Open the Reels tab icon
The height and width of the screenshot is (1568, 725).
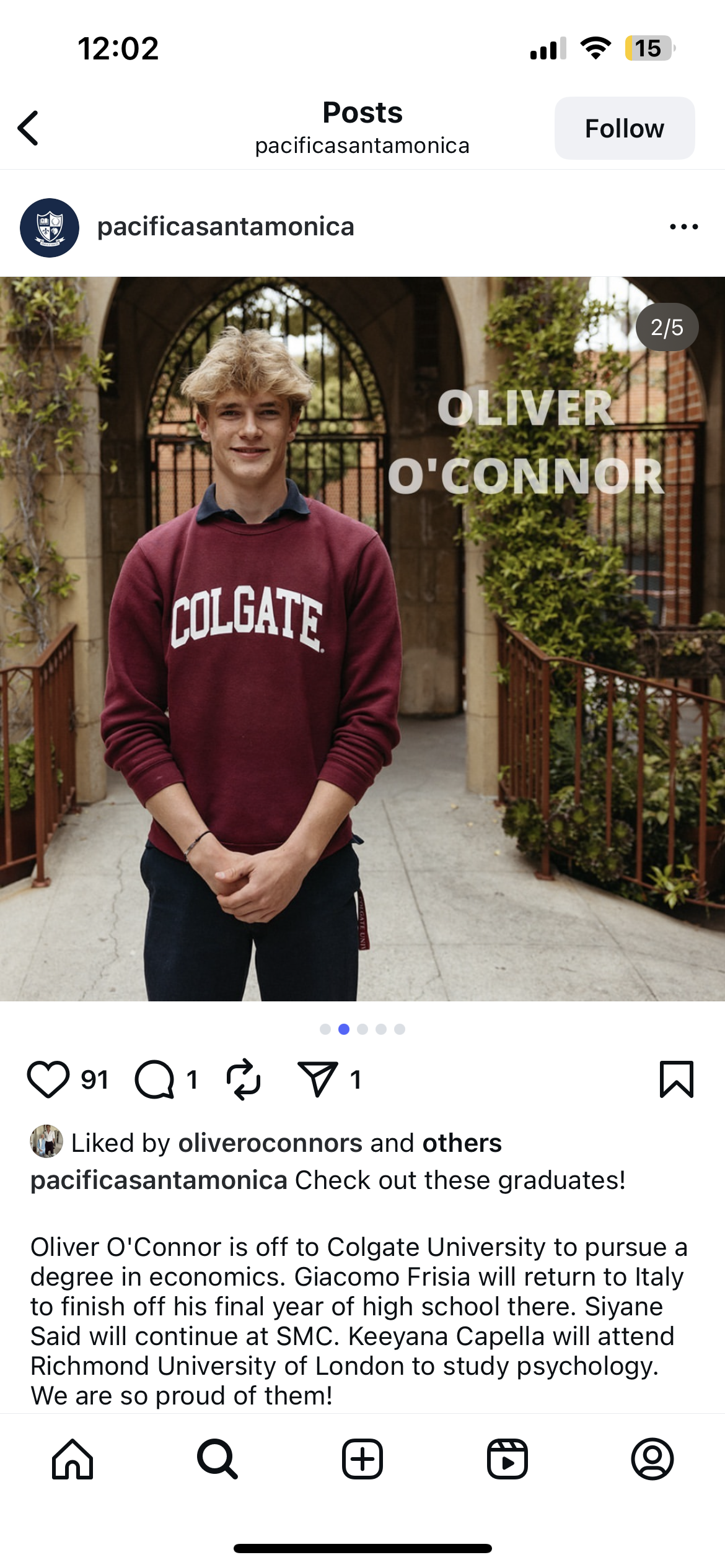507,1459
